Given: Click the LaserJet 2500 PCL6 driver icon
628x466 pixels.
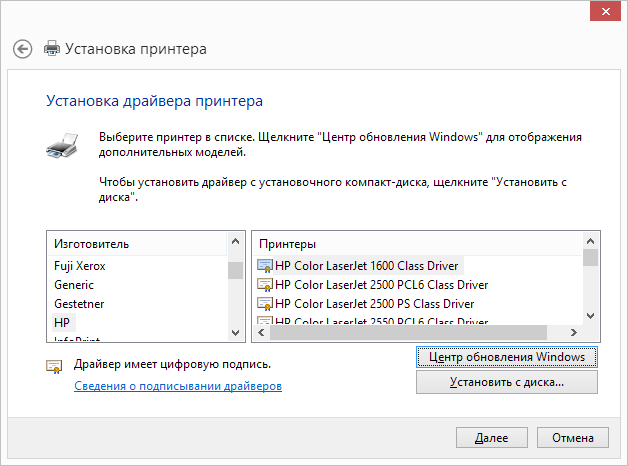Looking at the screenshot, I should click(x=265, y=285).
